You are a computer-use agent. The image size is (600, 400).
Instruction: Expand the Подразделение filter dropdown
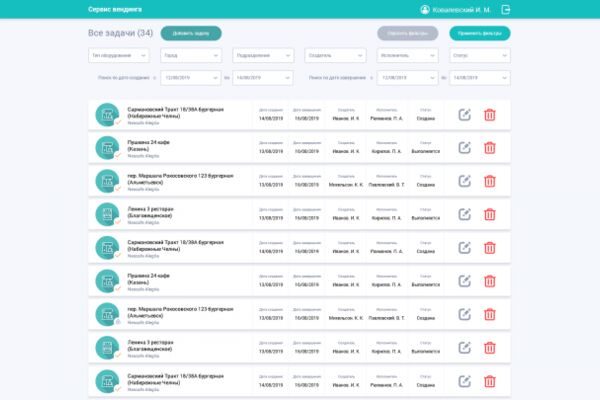point(263,56)
